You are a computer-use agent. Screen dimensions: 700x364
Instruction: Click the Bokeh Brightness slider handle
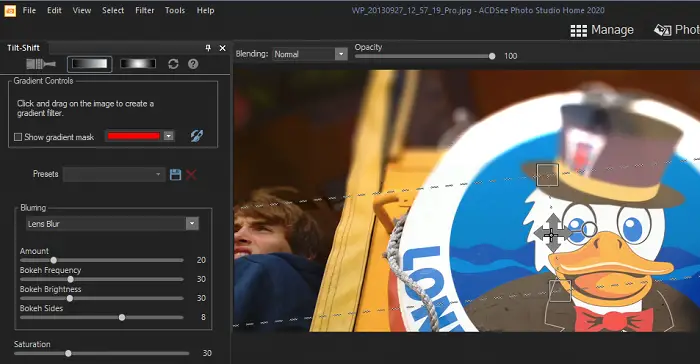[x=70, y=298]
